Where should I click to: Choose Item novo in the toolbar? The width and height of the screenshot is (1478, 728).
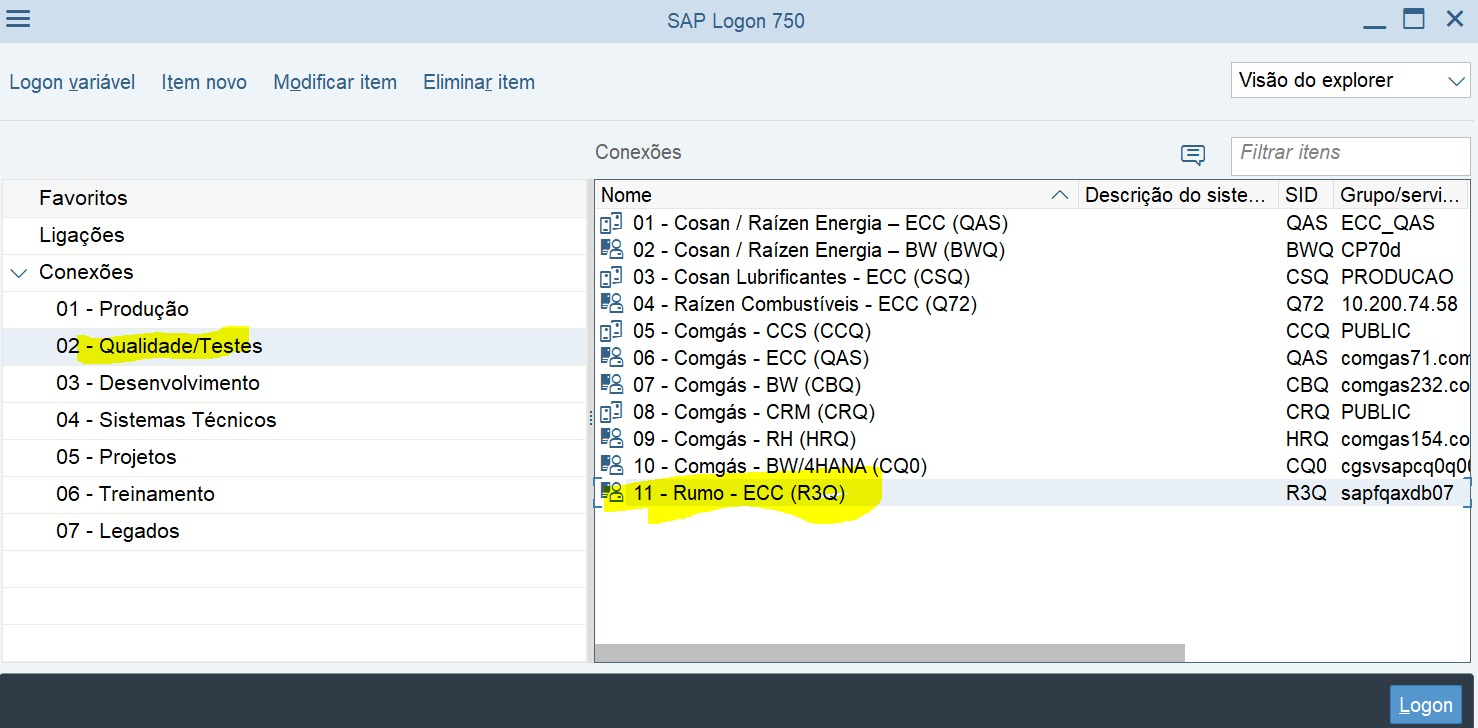point(204,82)
